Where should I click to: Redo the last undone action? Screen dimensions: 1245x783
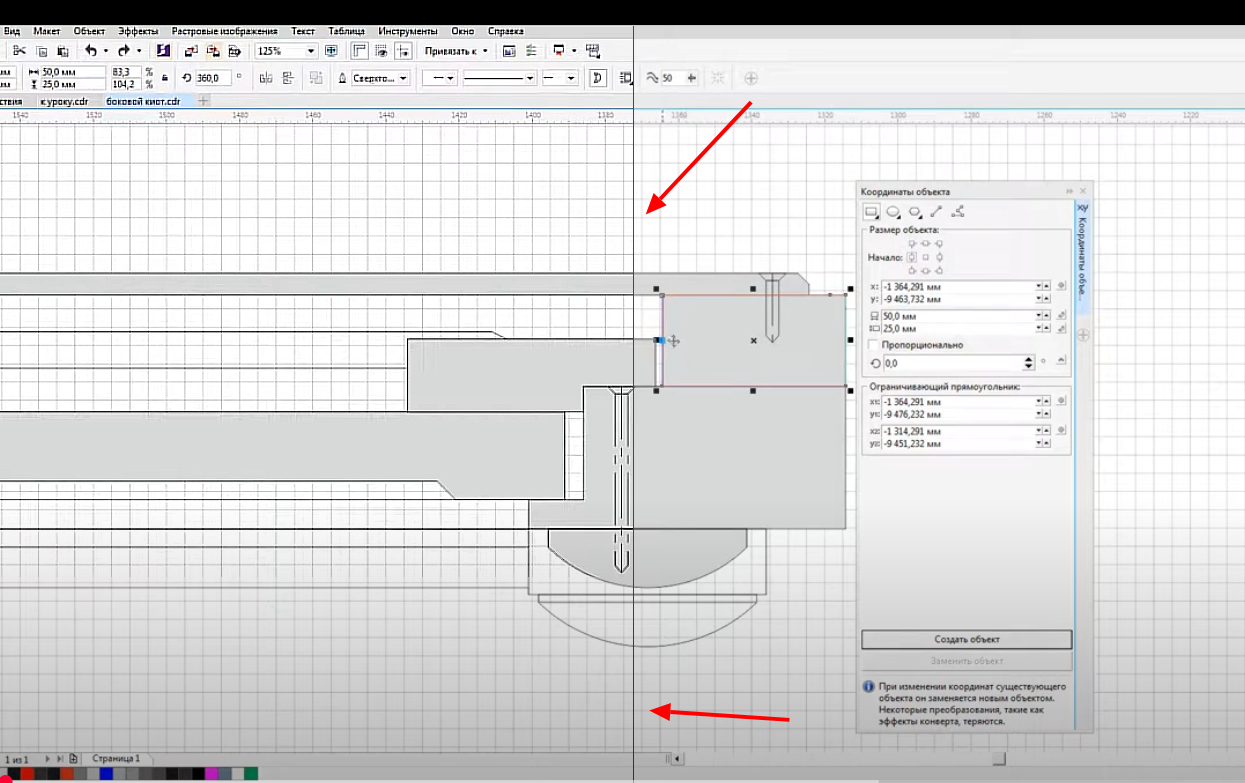[x=123, y=51]
